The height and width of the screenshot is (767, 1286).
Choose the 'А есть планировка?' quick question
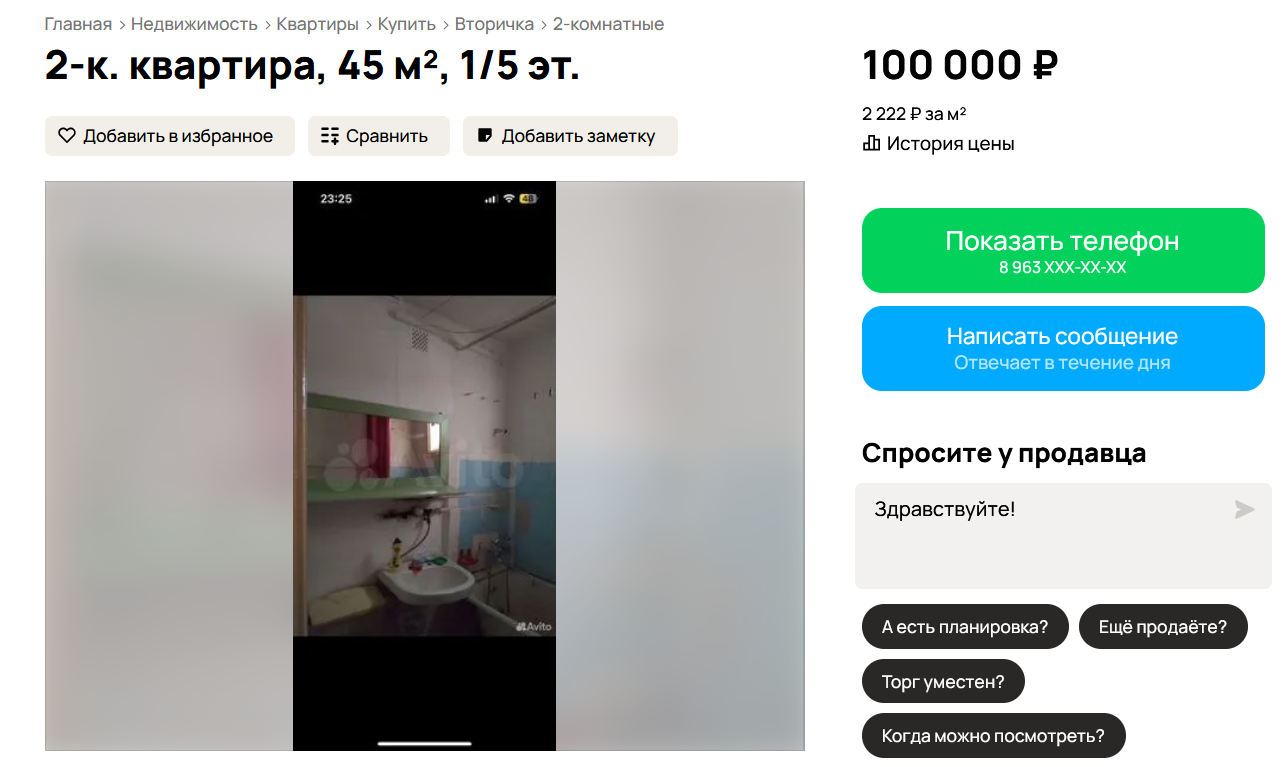(965, 627)
